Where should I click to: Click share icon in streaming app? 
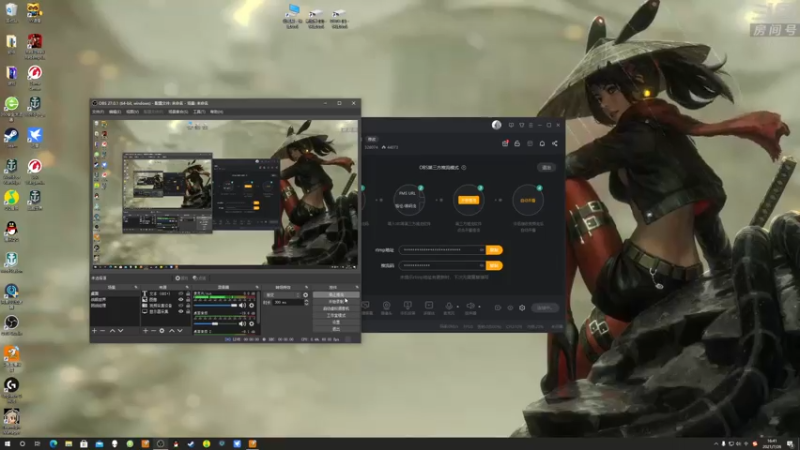tap(555, 143)
